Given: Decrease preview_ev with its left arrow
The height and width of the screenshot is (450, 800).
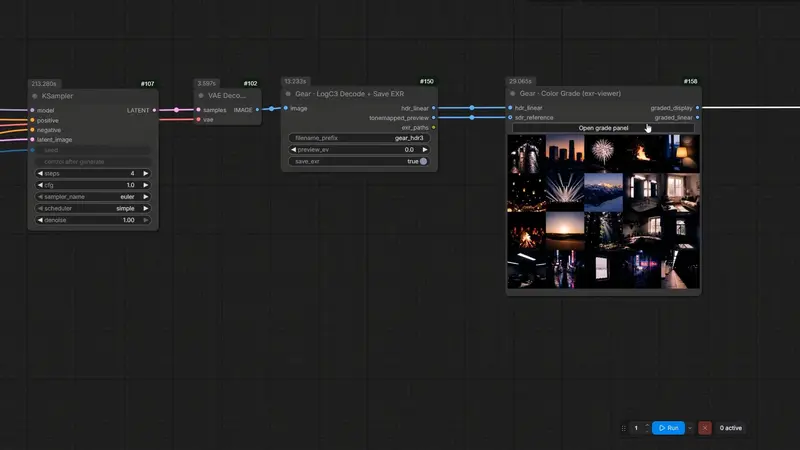Looking at the screenshot, I should [x=293, y=149].
